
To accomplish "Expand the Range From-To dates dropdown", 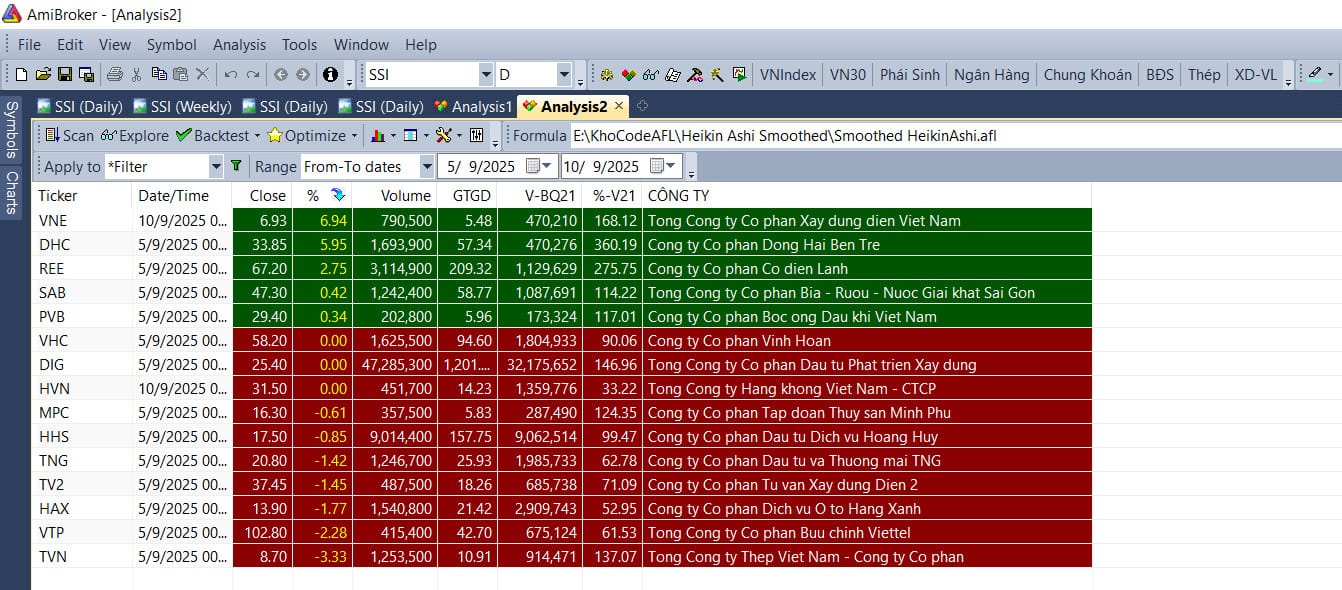I will [428, 166].
